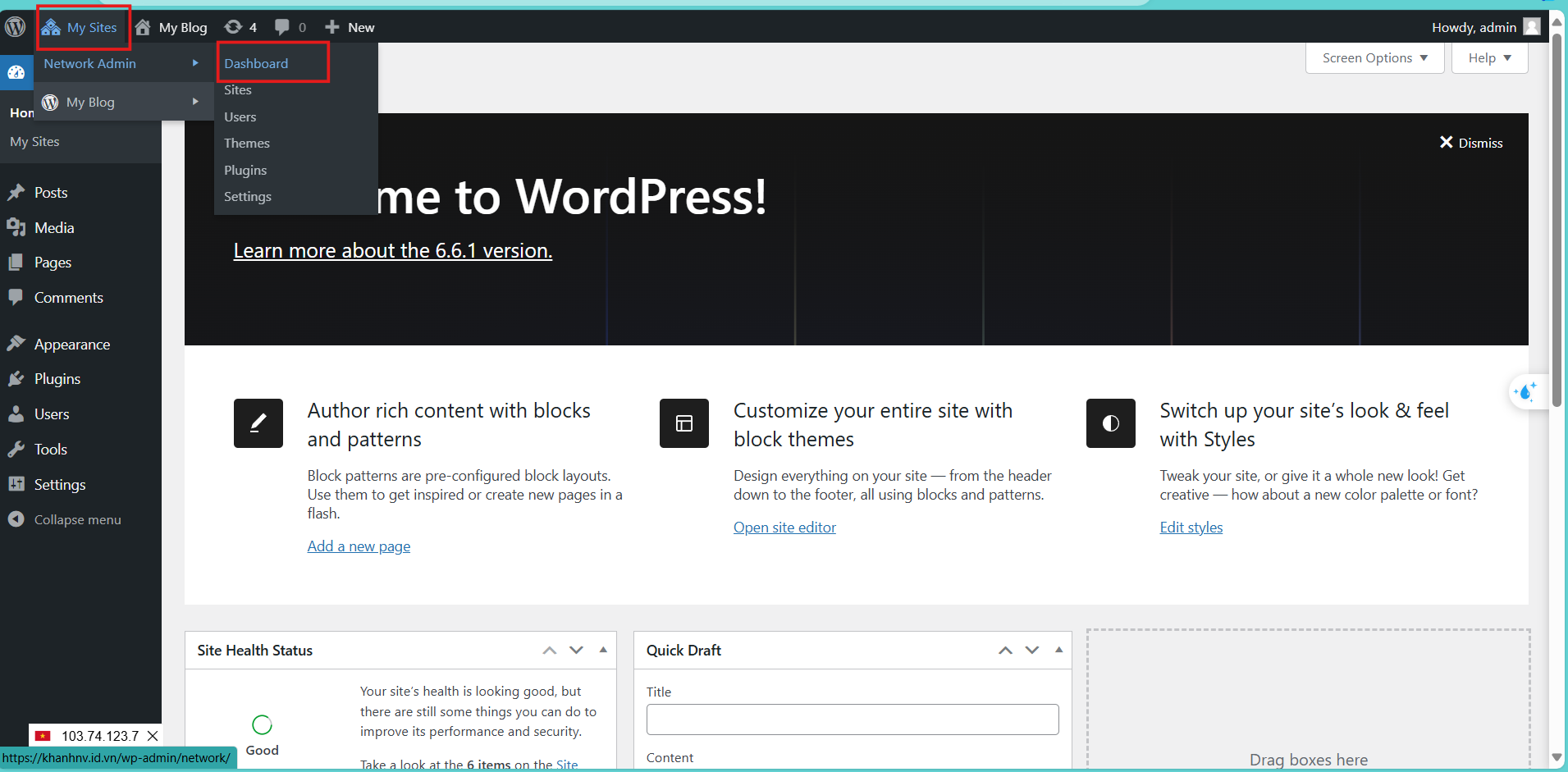Click the Appearance brush icon
The image size is (1568, 772).
16,344
